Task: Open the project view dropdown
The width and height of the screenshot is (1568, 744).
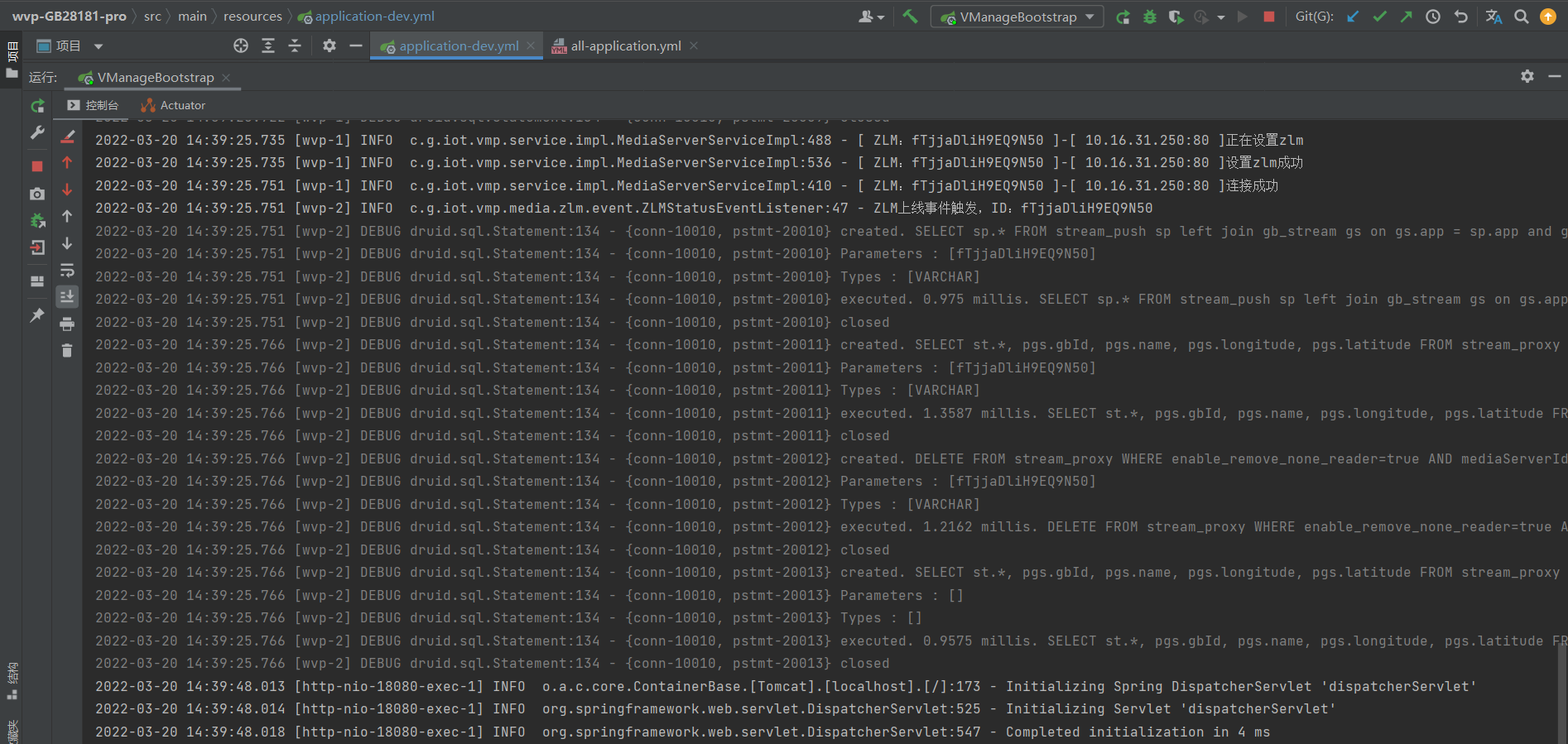Action: tap(70, 46)
